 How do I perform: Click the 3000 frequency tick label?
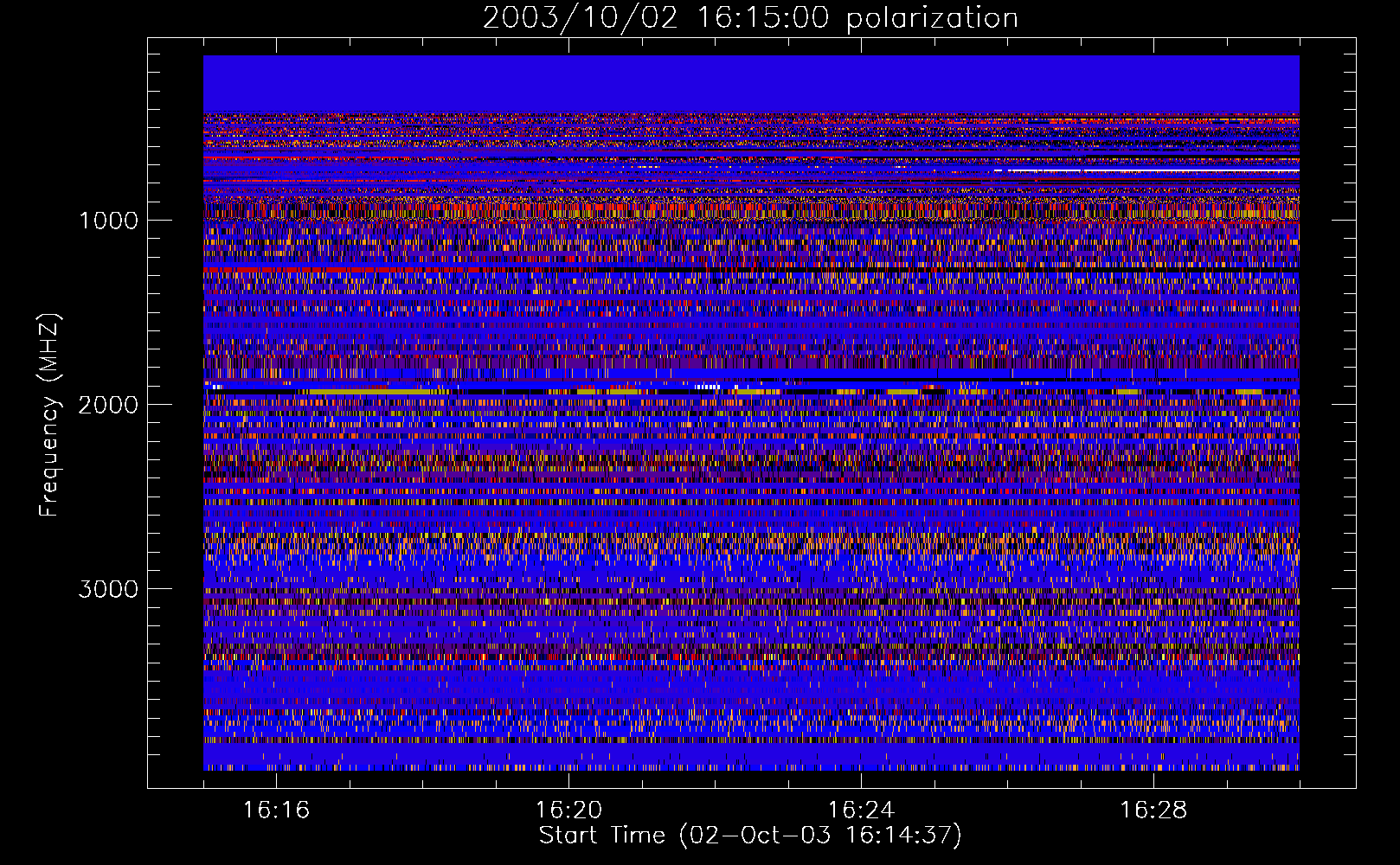(x=108, y=589)
